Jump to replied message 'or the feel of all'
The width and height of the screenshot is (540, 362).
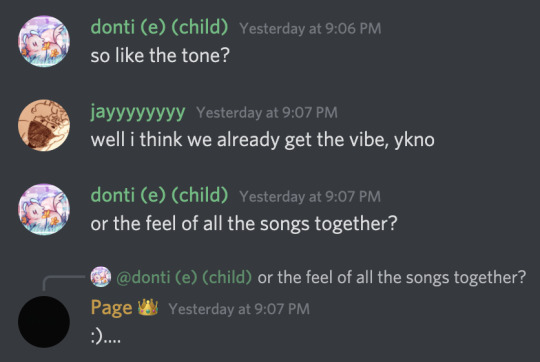[392, 277]
